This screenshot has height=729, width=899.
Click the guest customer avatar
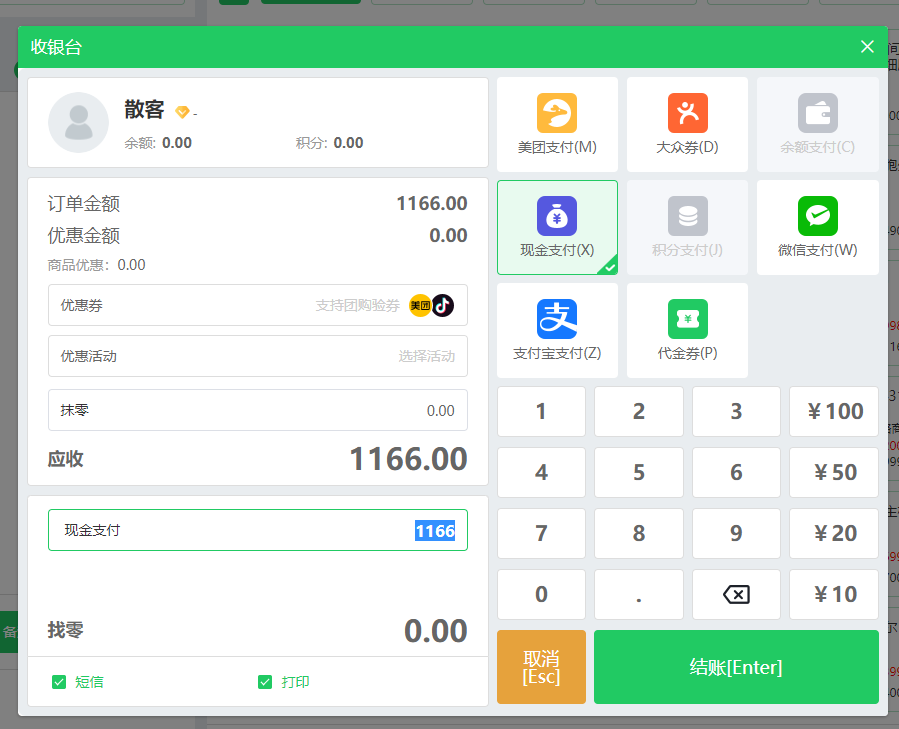coord(78,122)
